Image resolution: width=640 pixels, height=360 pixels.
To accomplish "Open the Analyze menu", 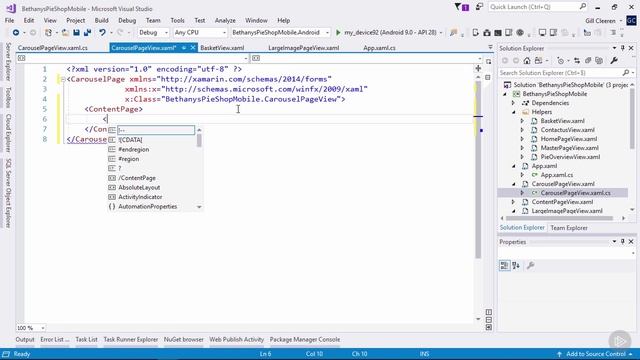I will (x=225, y=20).
